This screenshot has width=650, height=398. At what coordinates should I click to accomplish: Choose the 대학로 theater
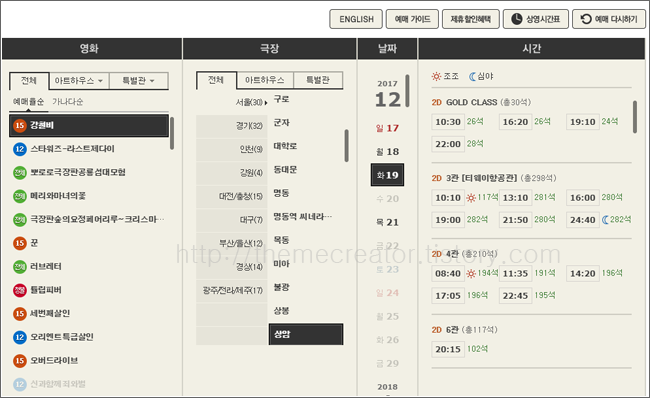click(x=285, y=146)
